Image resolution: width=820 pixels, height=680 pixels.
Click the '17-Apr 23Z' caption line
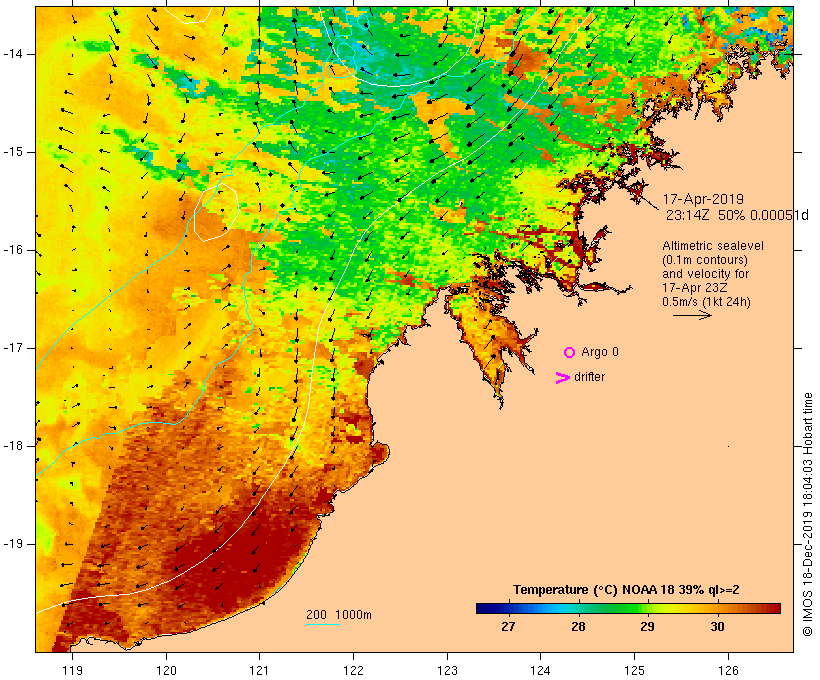point(694,288)
